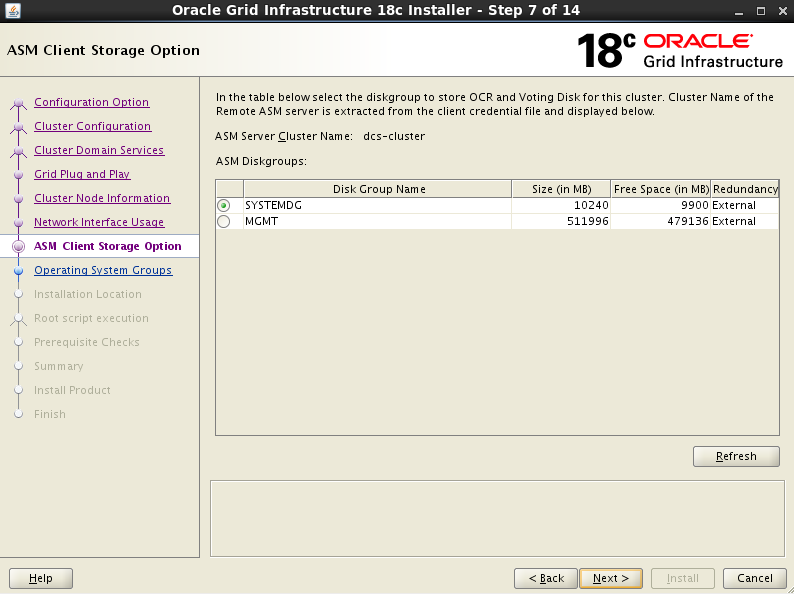Go Back to previous step
The height and width of the screenshot is (594, 794).
pos(546,578)
